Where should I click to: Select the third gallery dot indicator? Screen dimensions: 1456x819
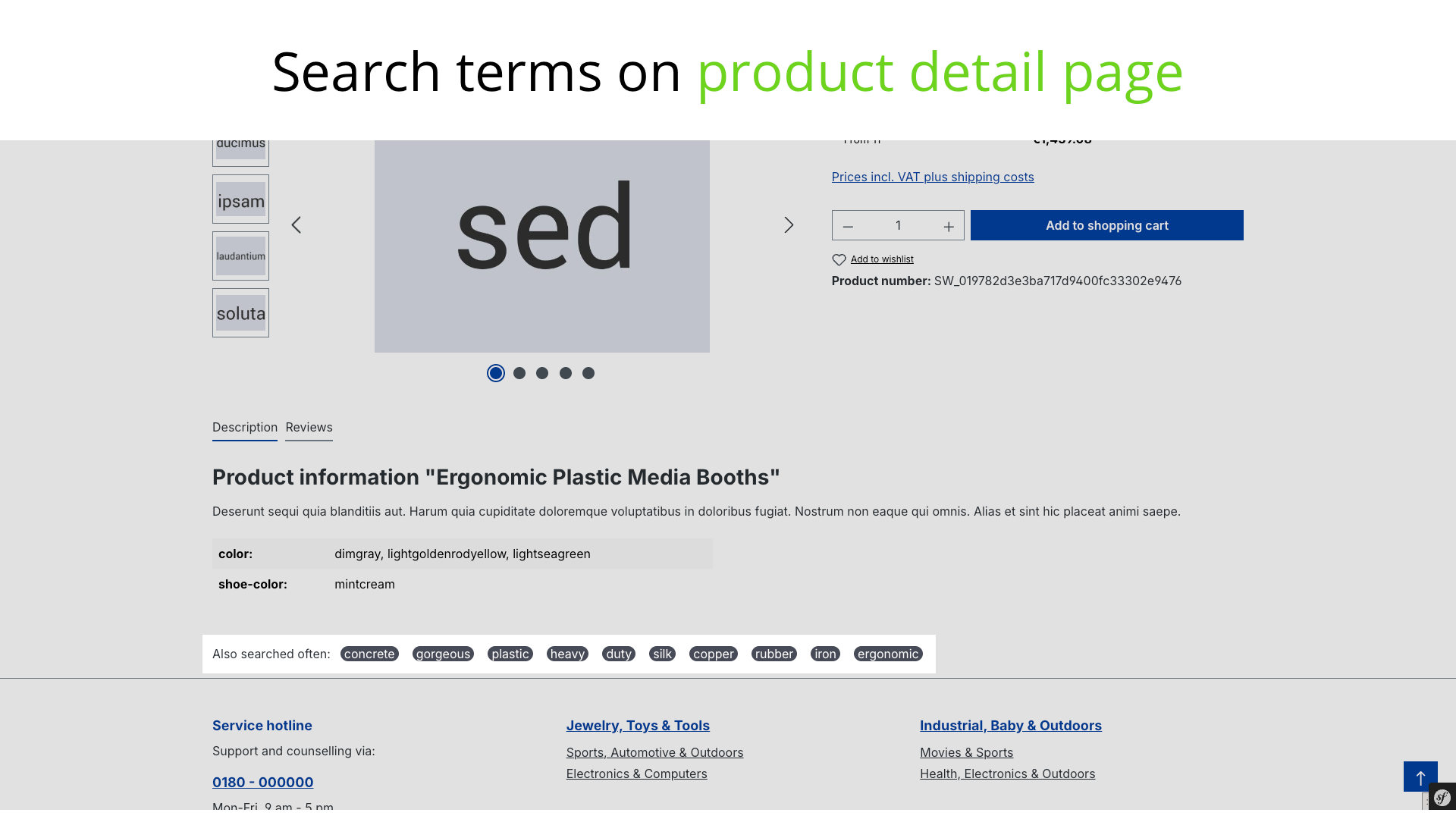pos(542,373)
